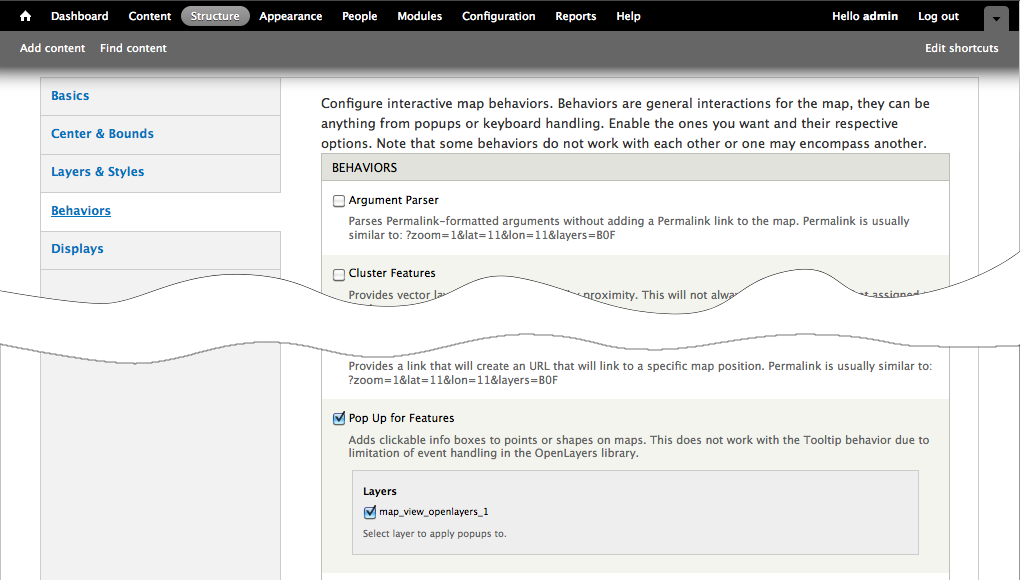Go to the Appearance menu
The image size is (1020, 580).
(290, 16)
